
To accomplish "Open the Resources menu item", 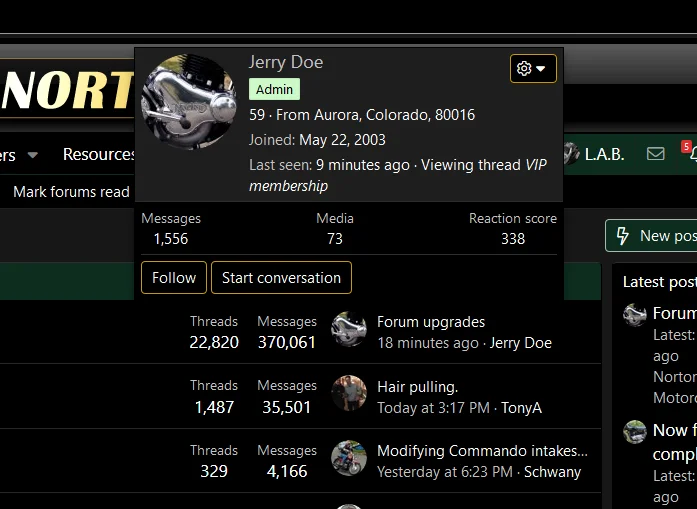I will [x=99, y=154].
